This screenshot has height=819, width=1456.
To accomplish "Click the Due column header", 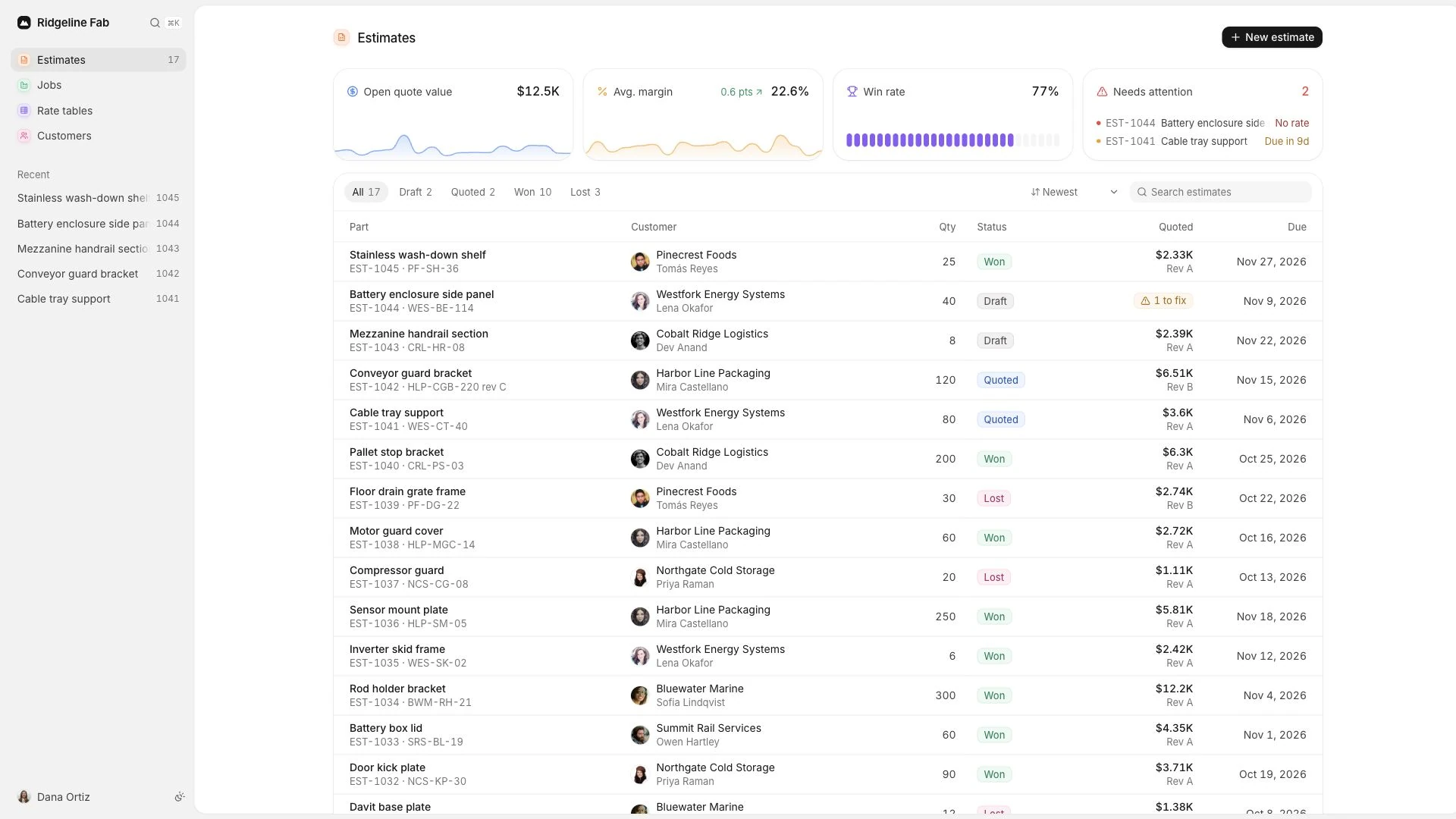I will click(x=1297, y=227).
